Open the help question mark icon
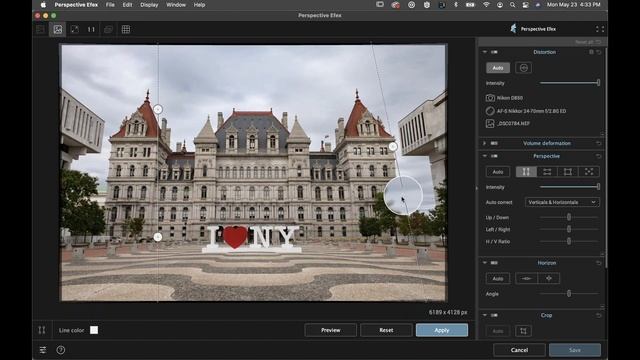The image size is (640, 360). (60, 350)
